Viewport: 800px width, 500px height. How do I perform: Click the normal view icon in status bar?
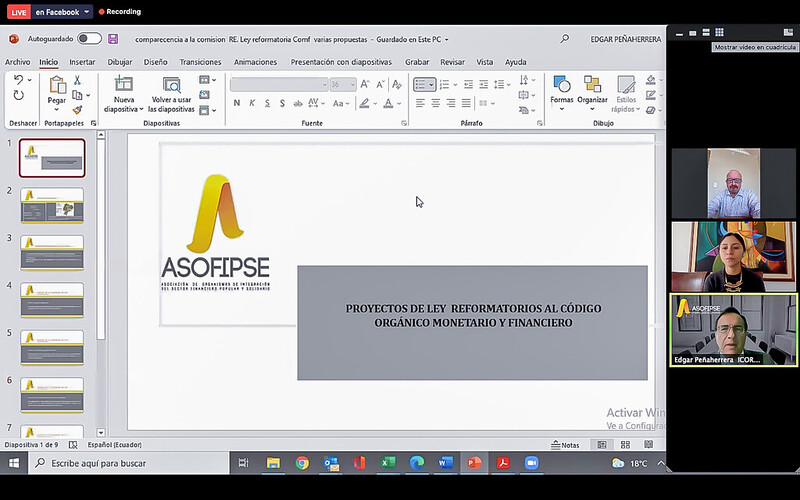click(x=602, y=445)
